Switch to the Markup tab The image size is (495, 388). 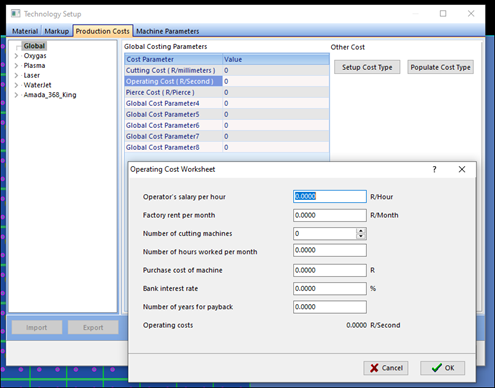[57, 31]
